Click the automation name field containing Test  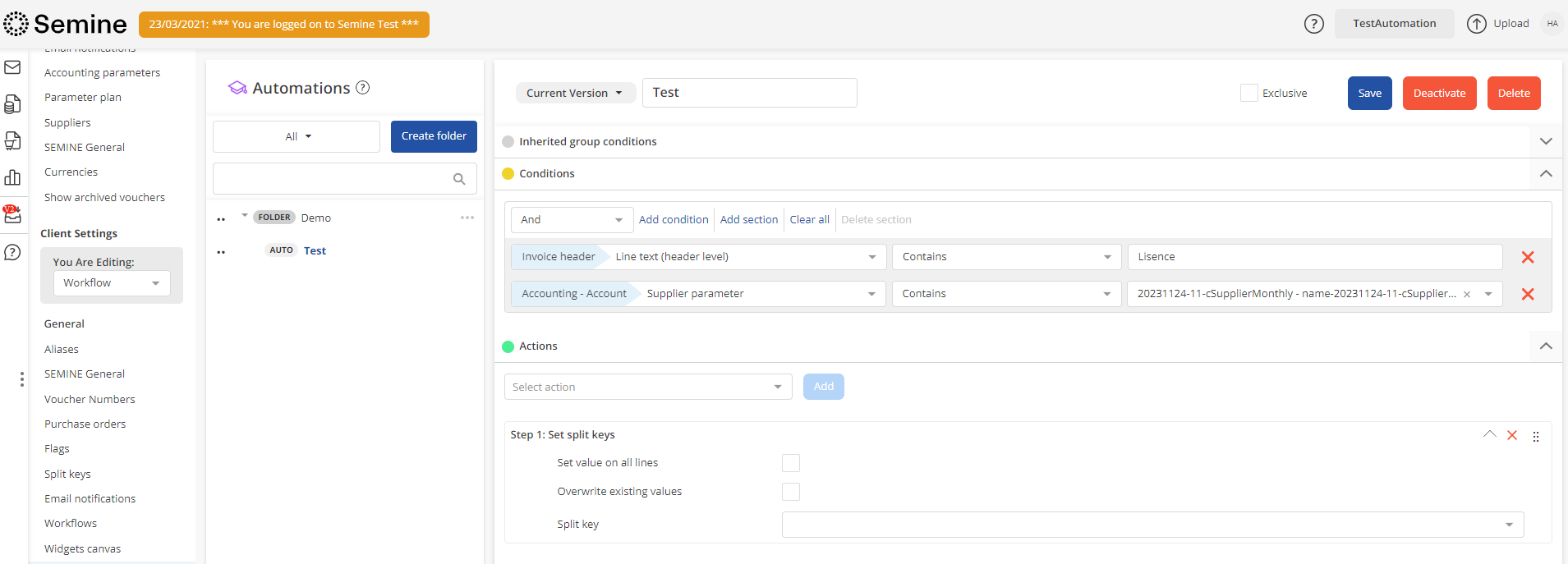point(749,93)
